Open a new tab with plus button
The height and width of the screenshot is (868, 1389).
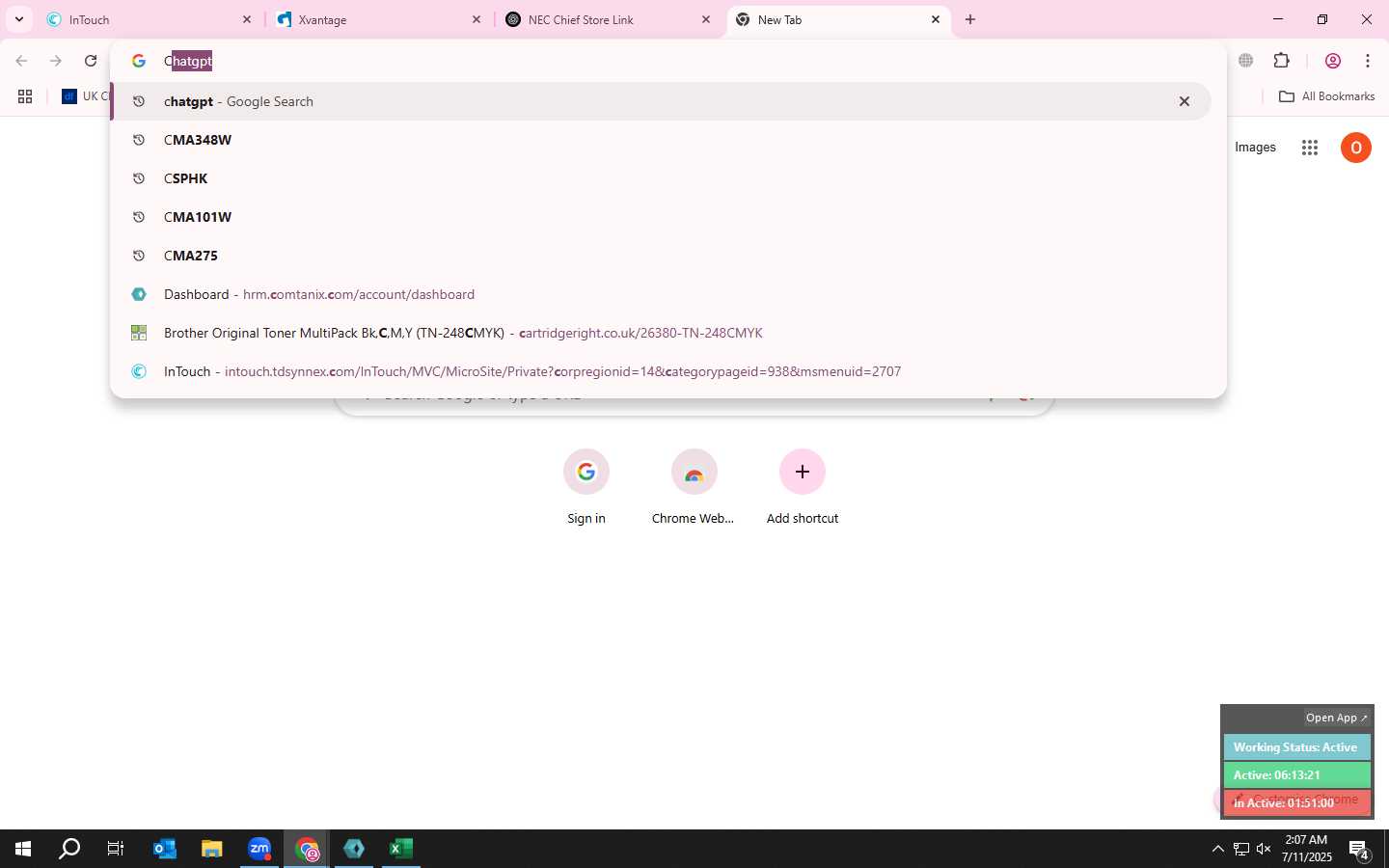click(x=970, y=19)
